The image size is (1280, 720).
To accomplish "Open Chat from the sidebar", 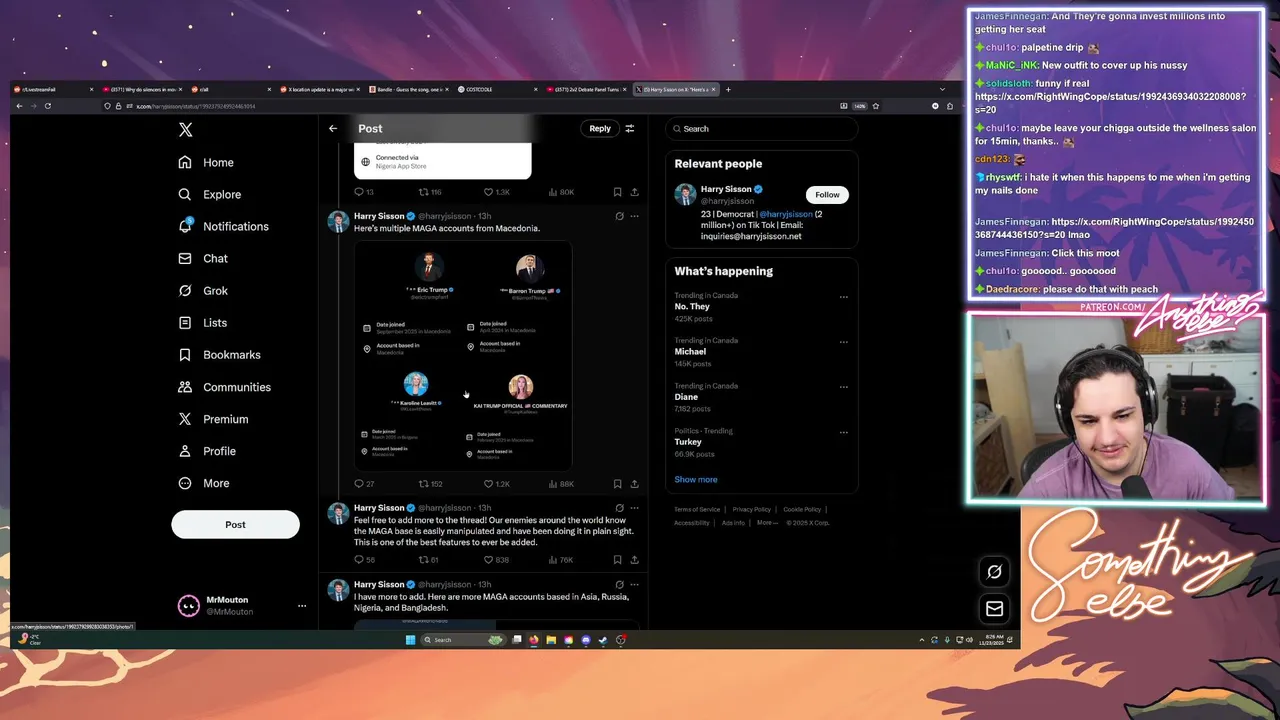I will click(203, 258).
